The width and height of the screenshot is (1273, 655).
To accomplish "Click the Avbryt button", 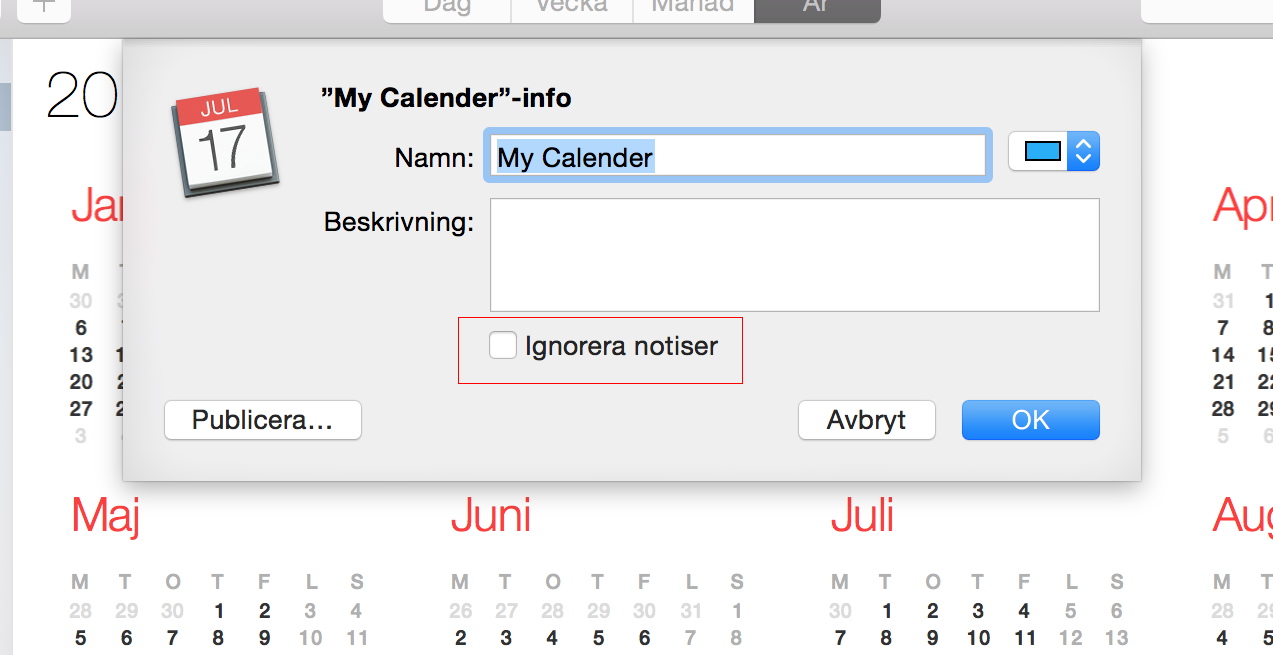I will pyautogui.click(x=867, y=420).
